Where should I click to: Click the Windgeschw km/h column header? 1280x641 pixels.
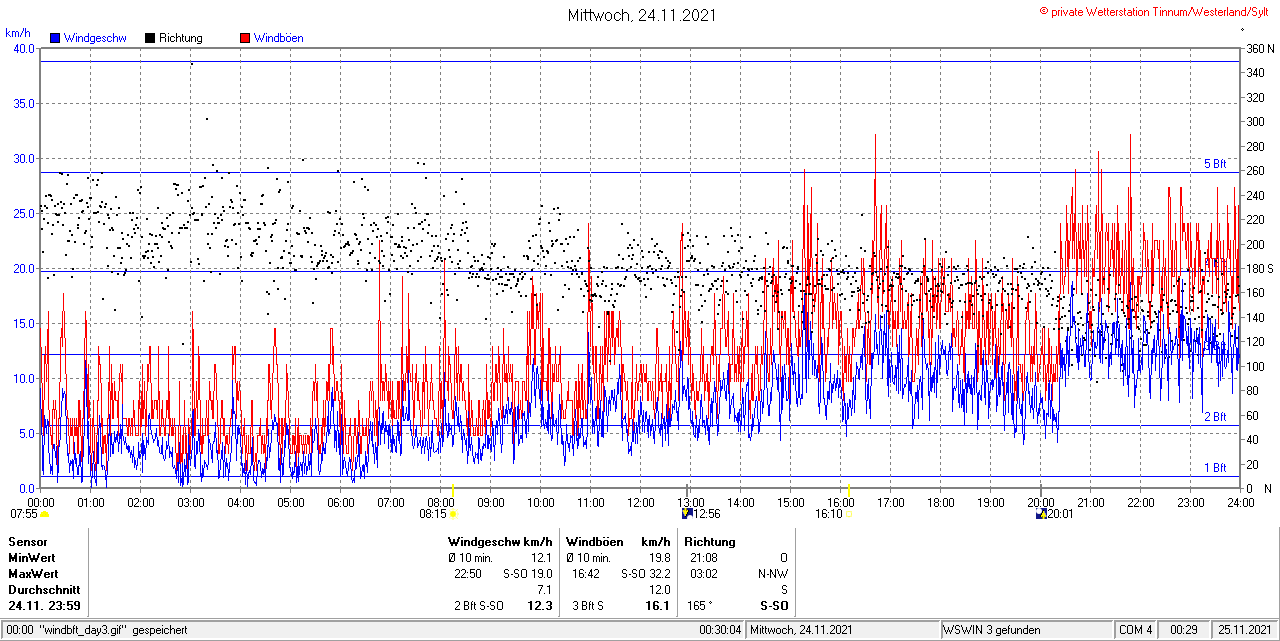click(x=500, y=542)
